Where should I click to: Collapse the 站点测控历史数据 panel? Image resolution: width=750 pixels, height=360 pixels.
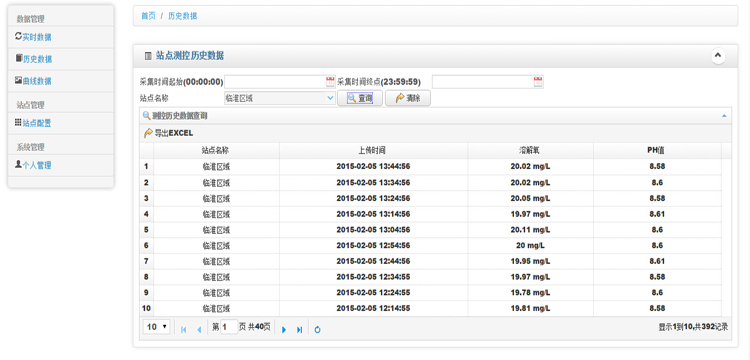coord(717,55)
